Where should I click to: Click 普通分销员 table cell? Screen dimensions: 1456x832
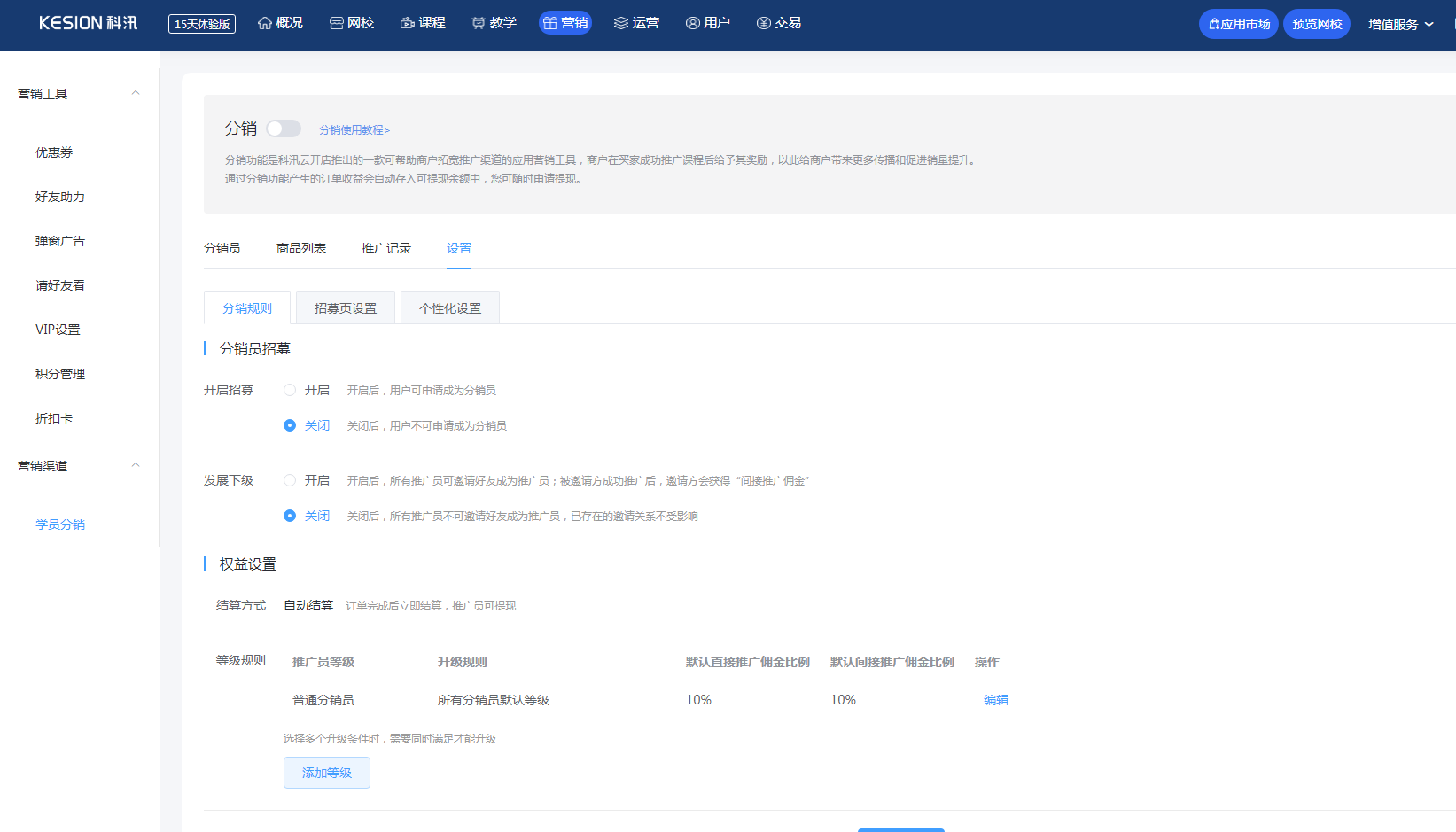pos(323,700)
